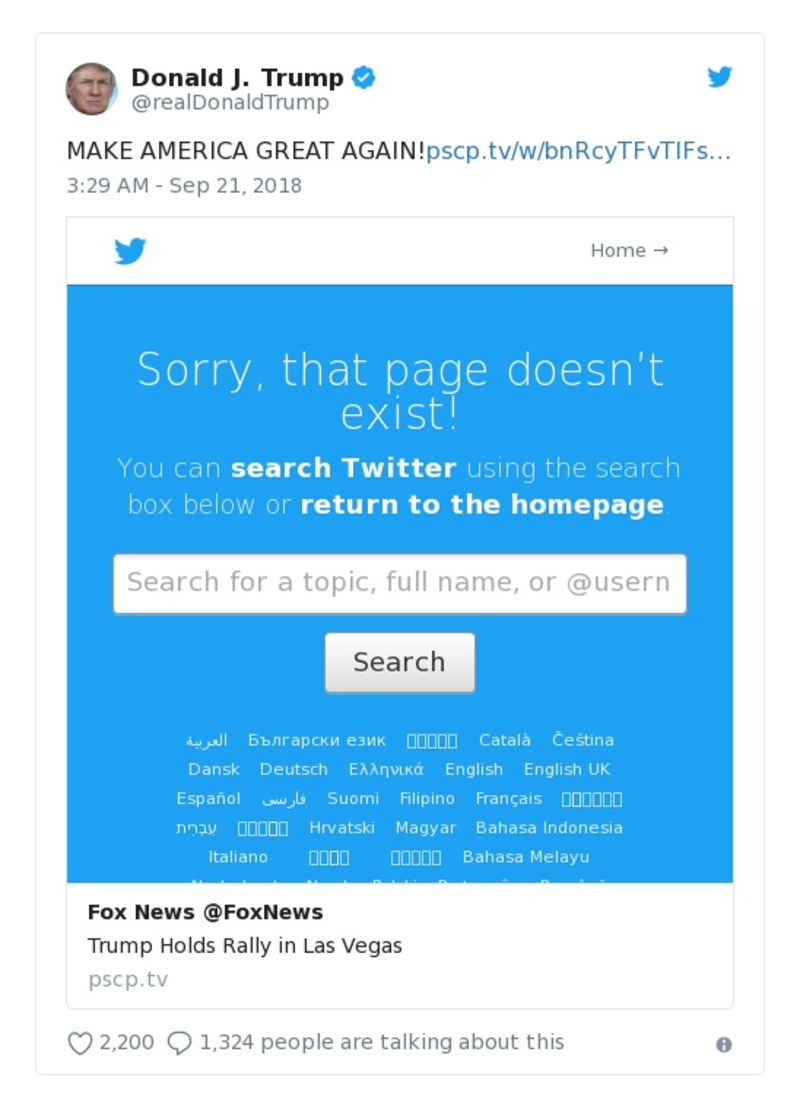Screen dimensions: 800x1109
Task: Click the verified blue checkmark badge
Action: click(x=364, y=75)
